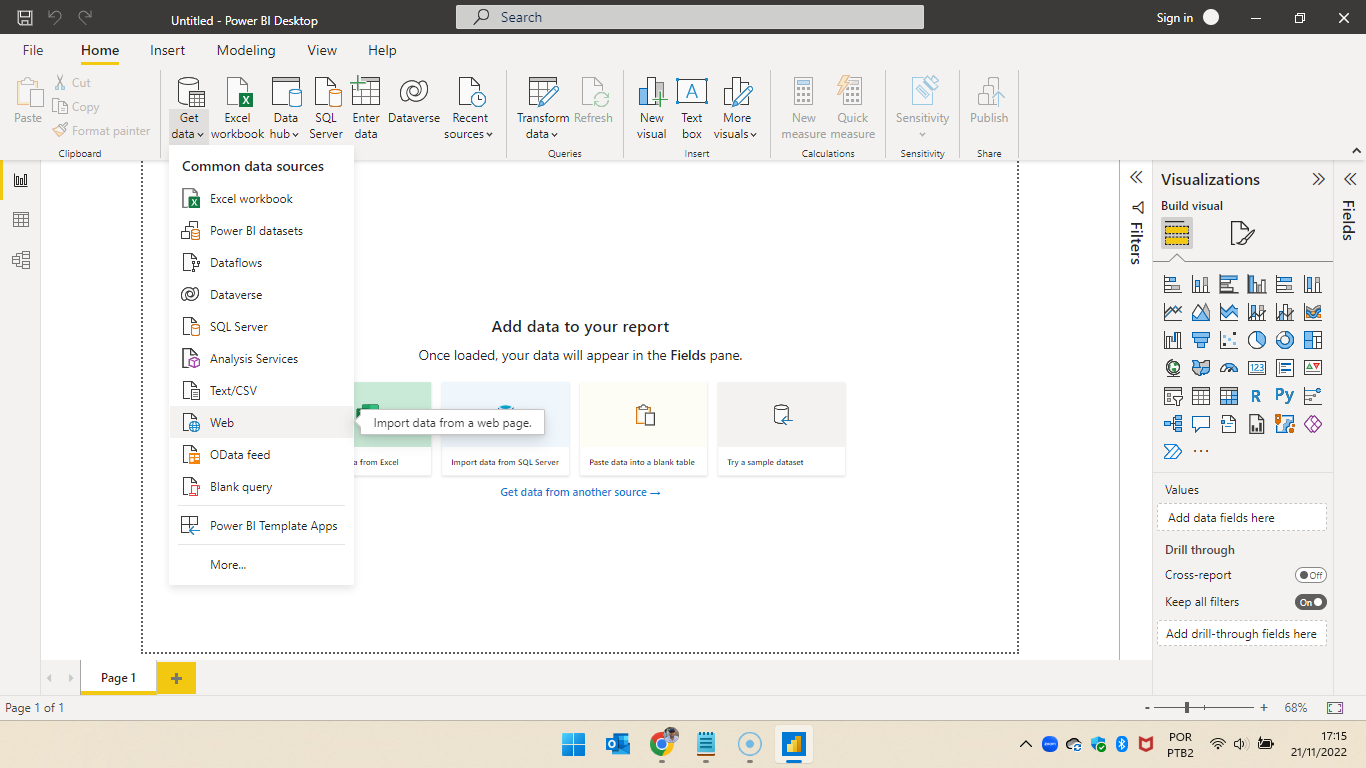
Task: Click Get data from another source link
Action: 580,492
